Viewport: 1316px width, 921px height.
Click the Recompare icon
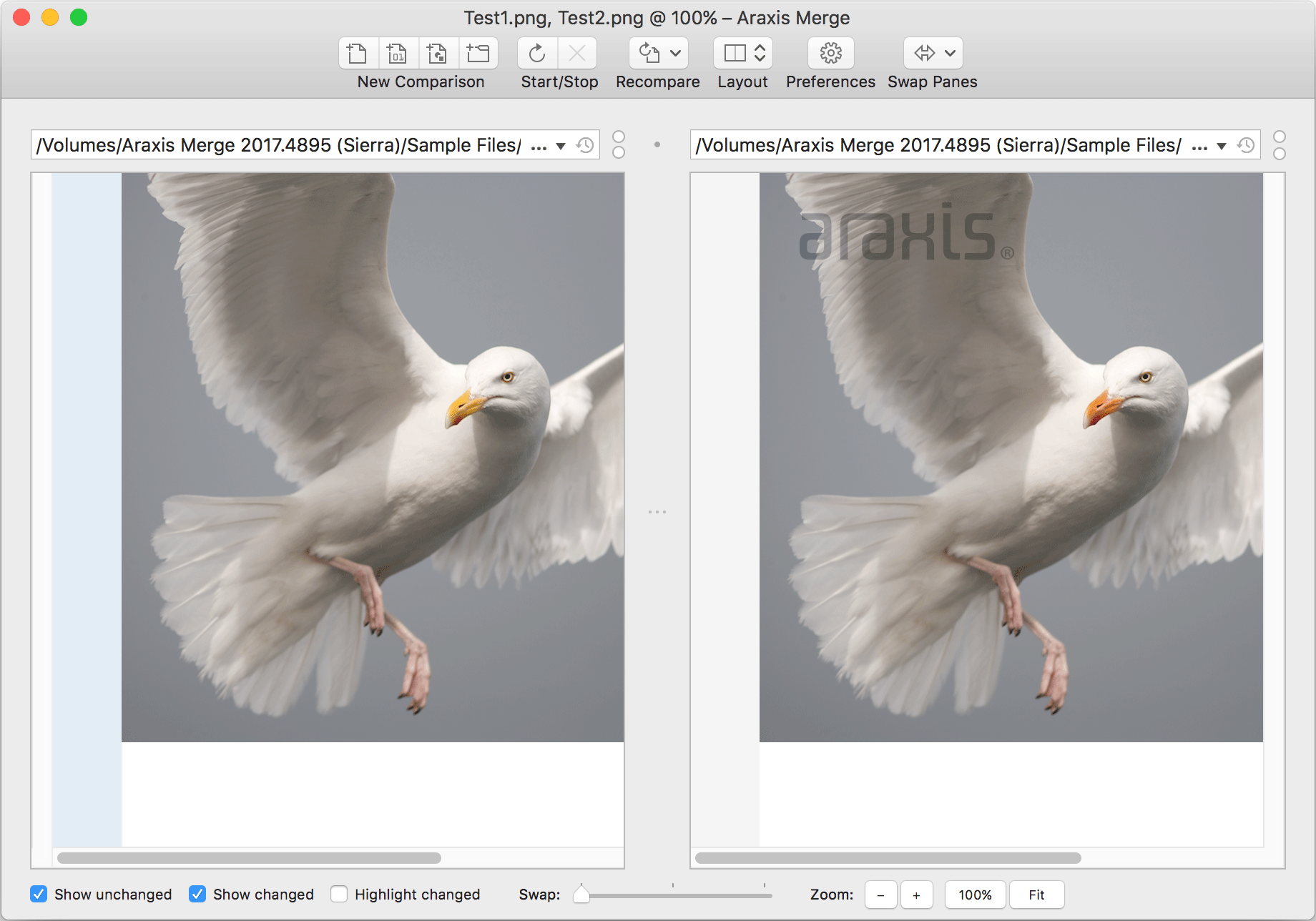[647, 53]
